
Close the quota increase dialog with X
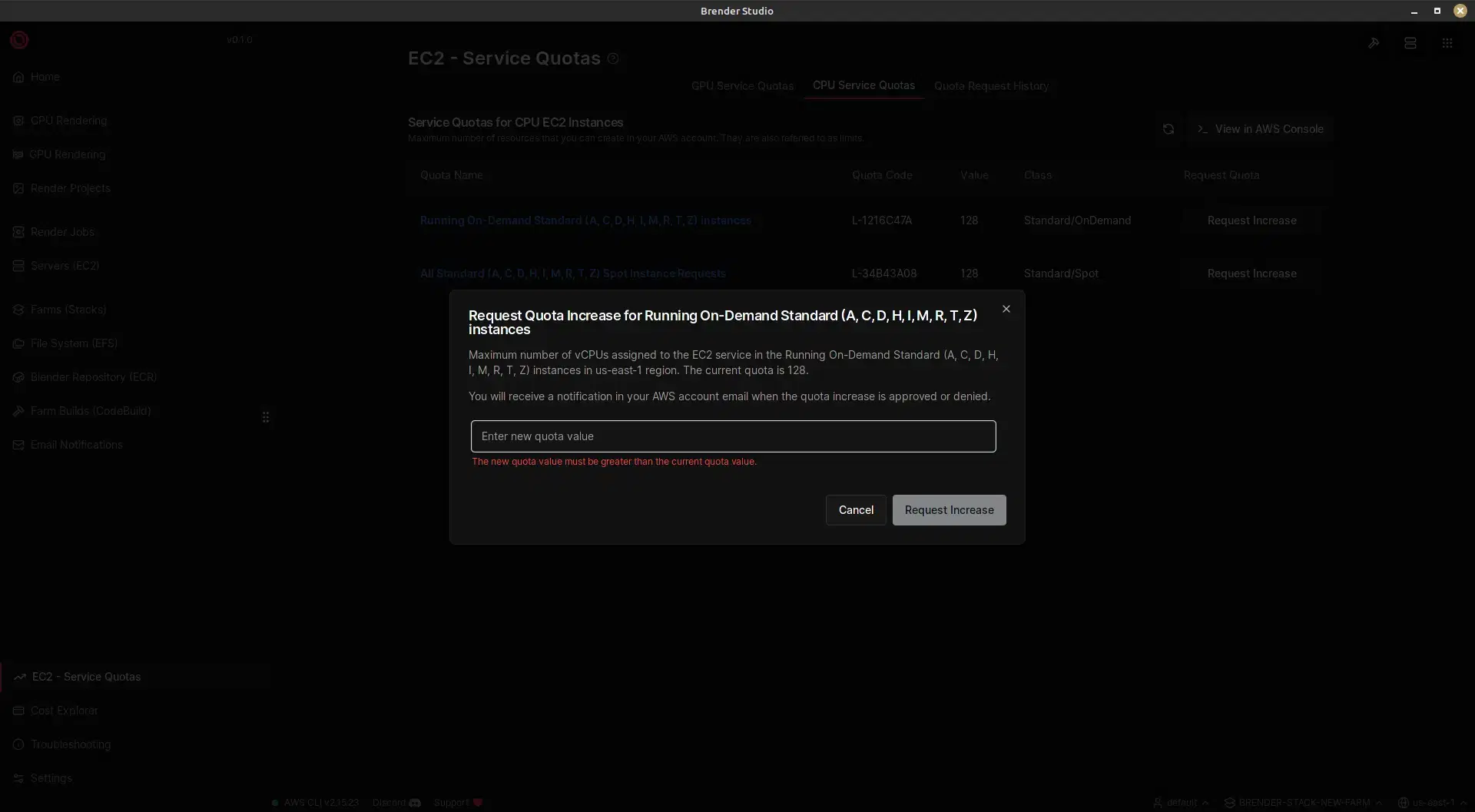click(1006, 309)
